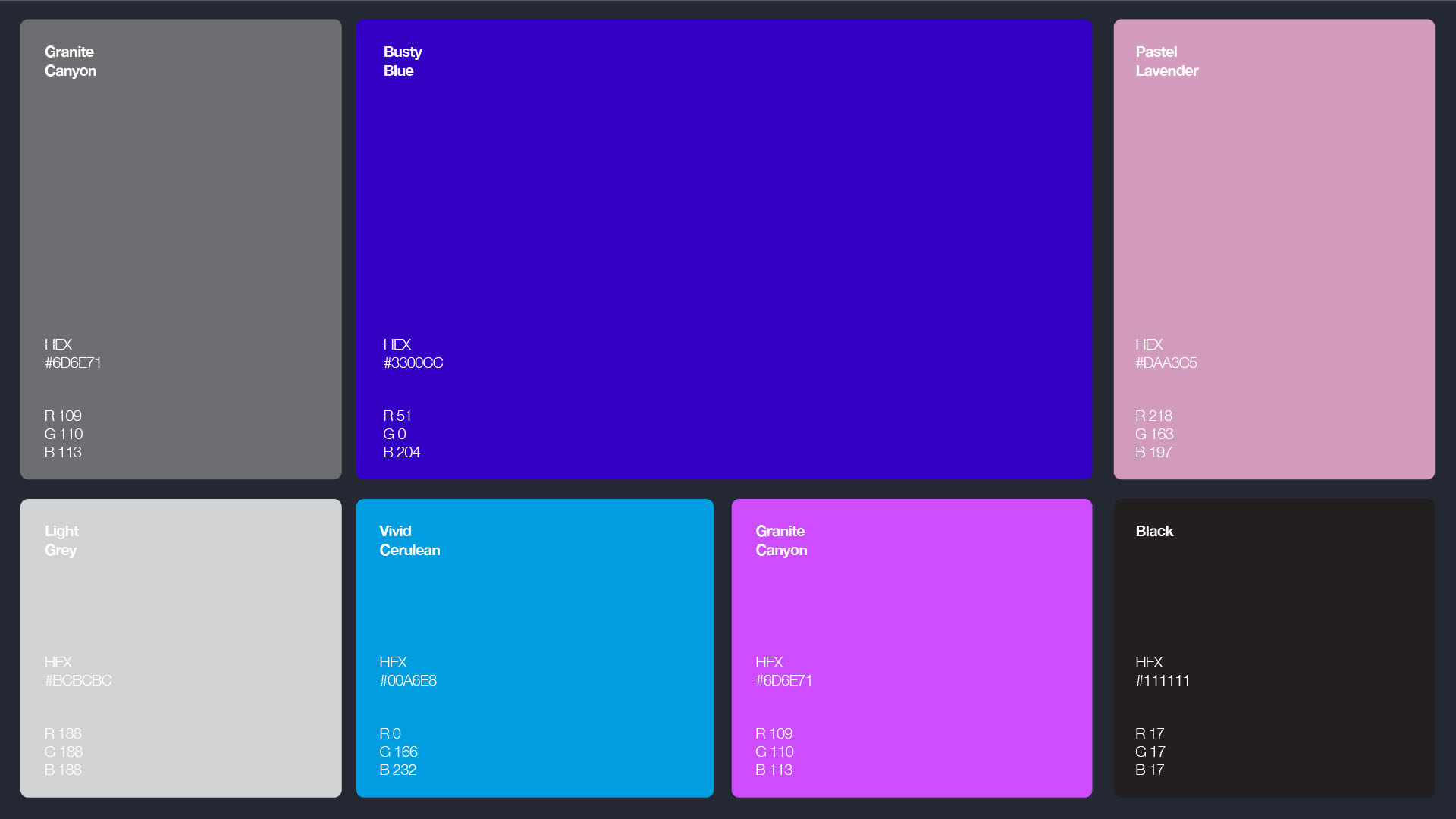The image size is (1456, 819).
Task: Click the #DAA3C5 hex value
Action: tap(1166, 363)
